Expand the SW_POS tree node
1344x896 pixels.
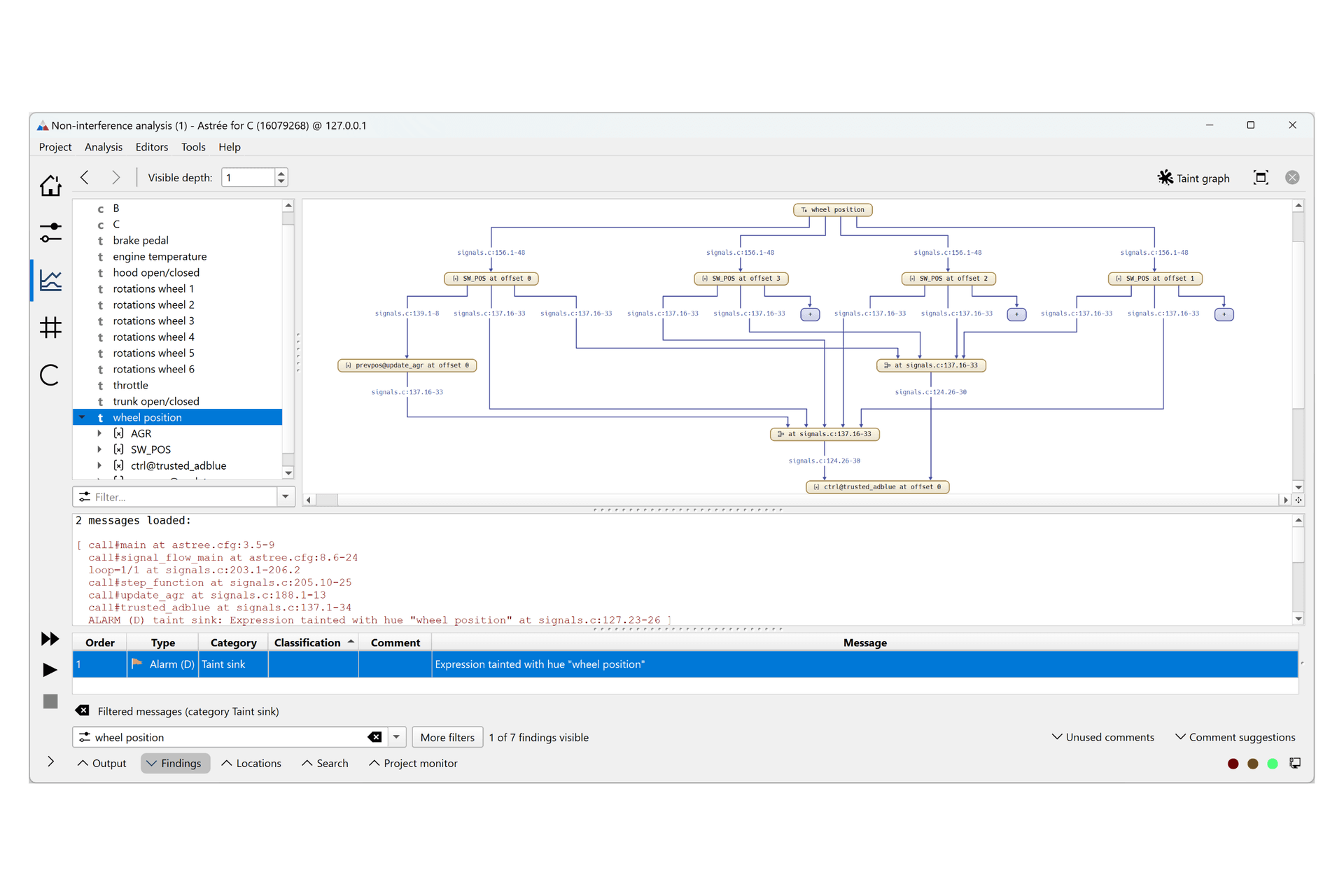[x=99, y=449]
